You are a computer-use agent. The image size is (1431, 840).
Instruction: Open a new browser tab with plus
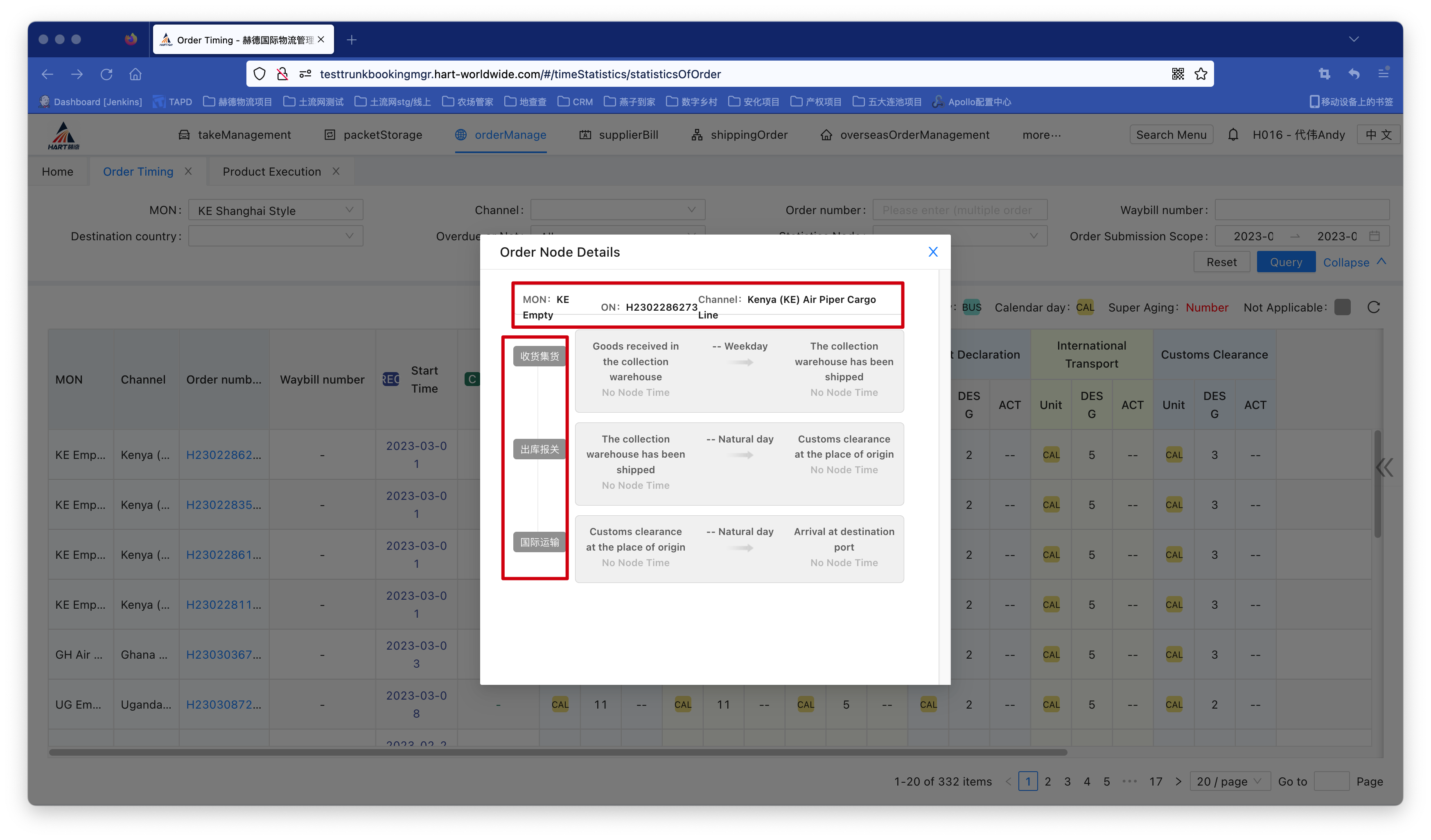[352, 40]
